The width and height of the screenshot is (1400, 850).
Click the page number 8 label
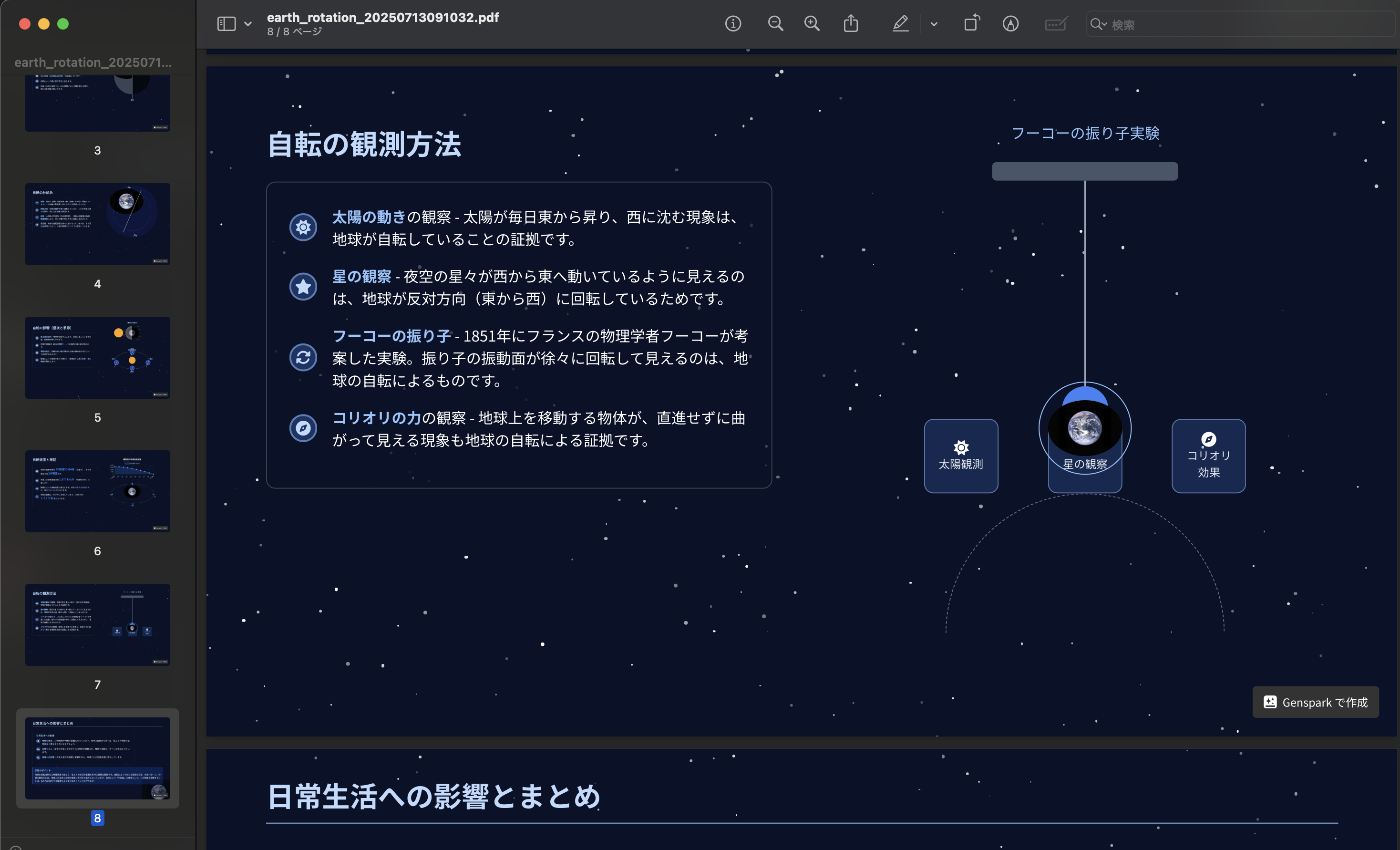[98, 818]
